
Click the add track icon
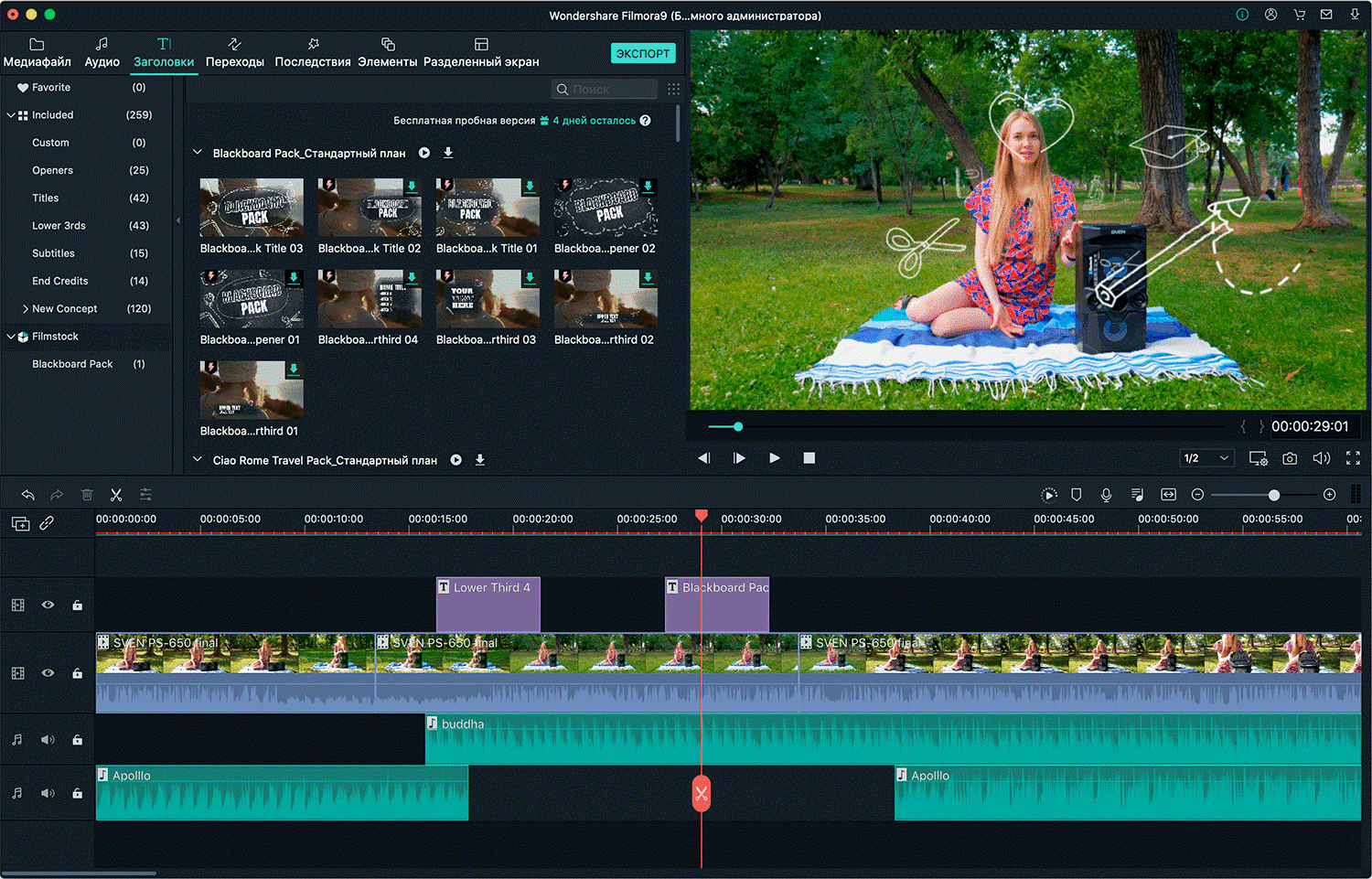pyautogui.click(x=20, y=523)
